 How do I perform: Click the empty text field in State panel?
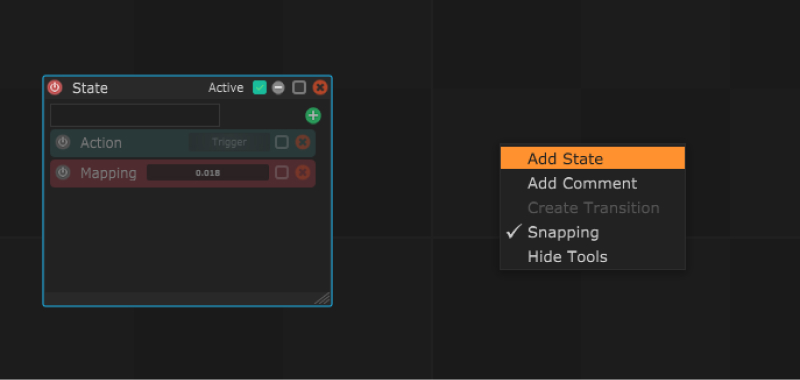point(135,115)
